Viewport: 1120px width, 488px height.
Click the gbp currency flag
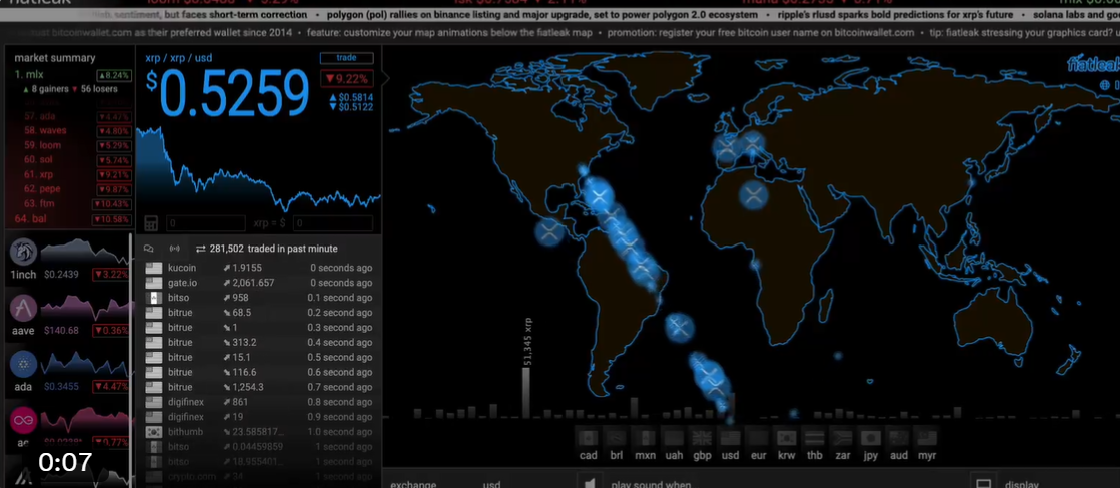pyautogui.click(x=702, y=438)
